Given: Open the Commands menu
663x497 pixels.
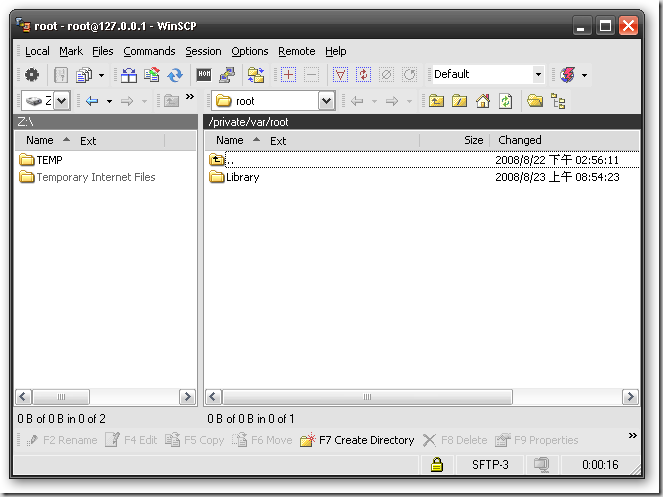Looking at the screenshot, I should click(x=149, y=51).
